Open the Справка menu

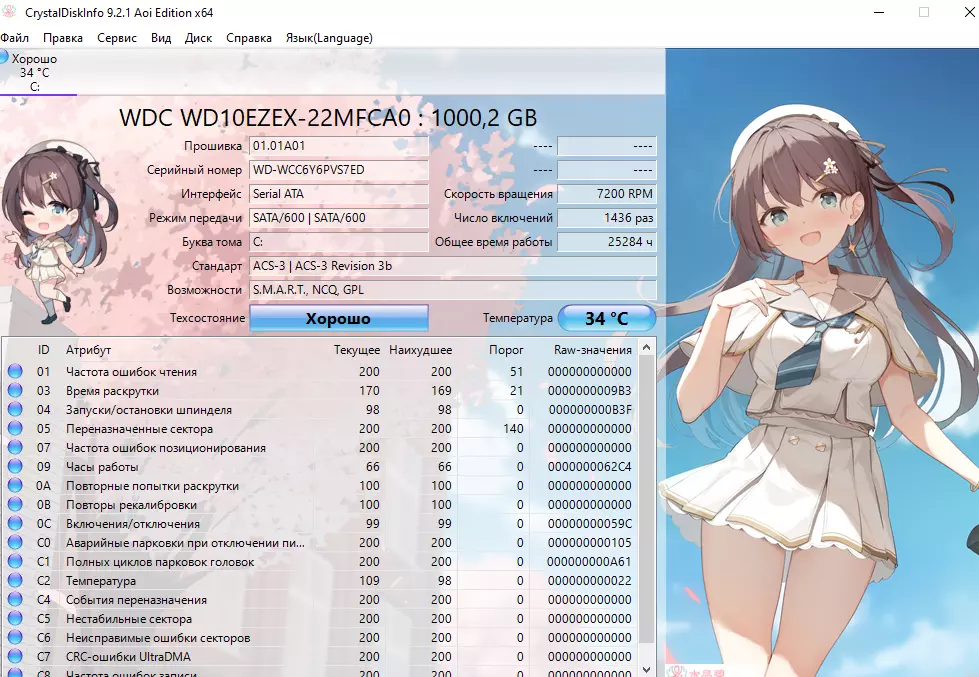pyautogui.click(x=248, y=37)
